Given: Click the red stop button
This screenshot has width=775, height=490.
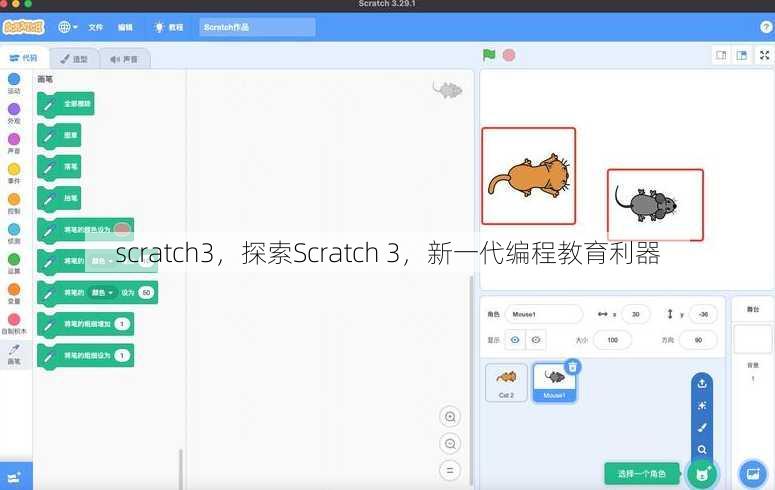Looking at the screenshot, I should click(x=509, y=55).
